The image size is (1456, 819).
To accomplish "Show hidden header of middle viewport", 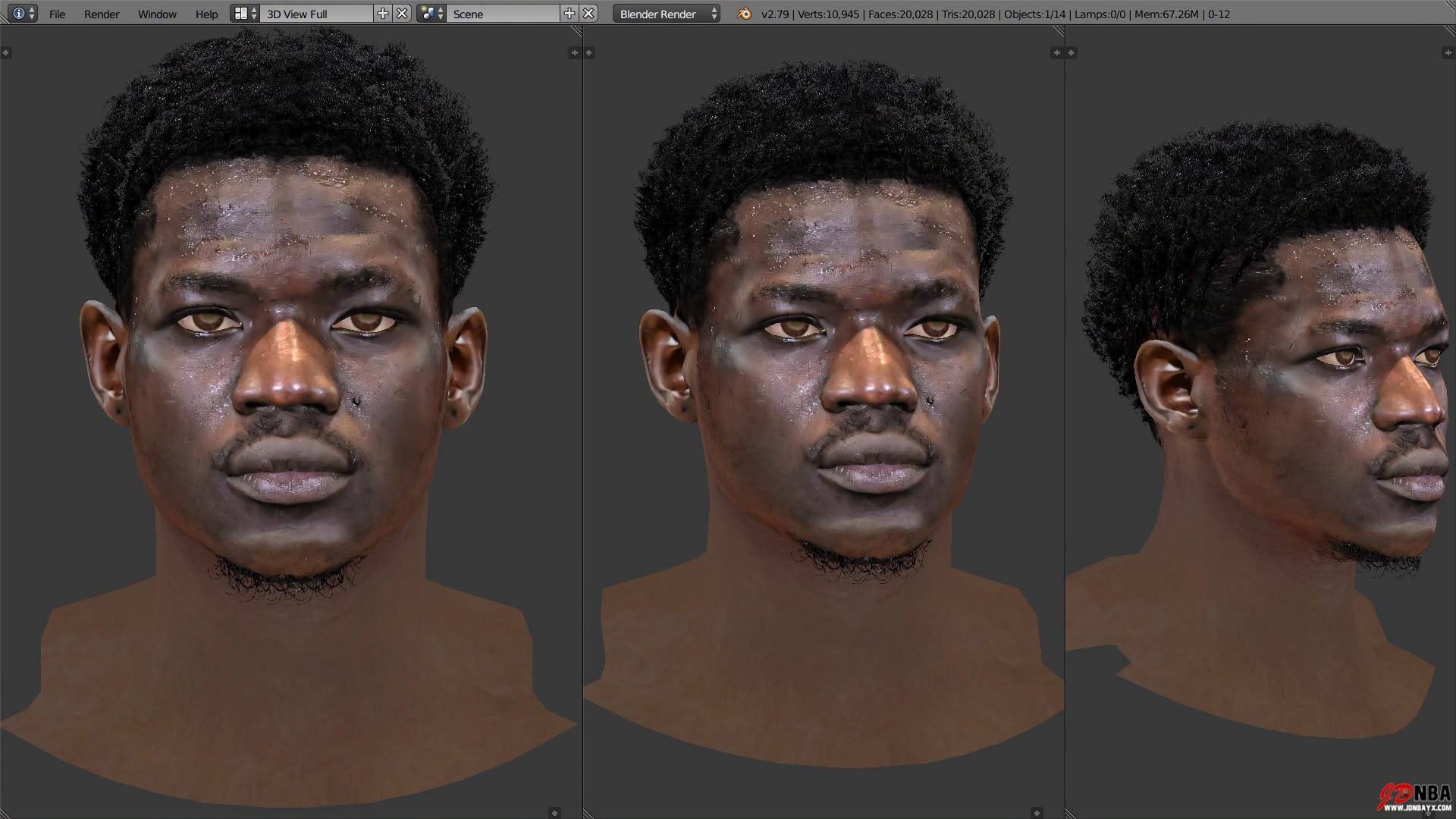I will pyautogui.click(x=1037, y=813).
